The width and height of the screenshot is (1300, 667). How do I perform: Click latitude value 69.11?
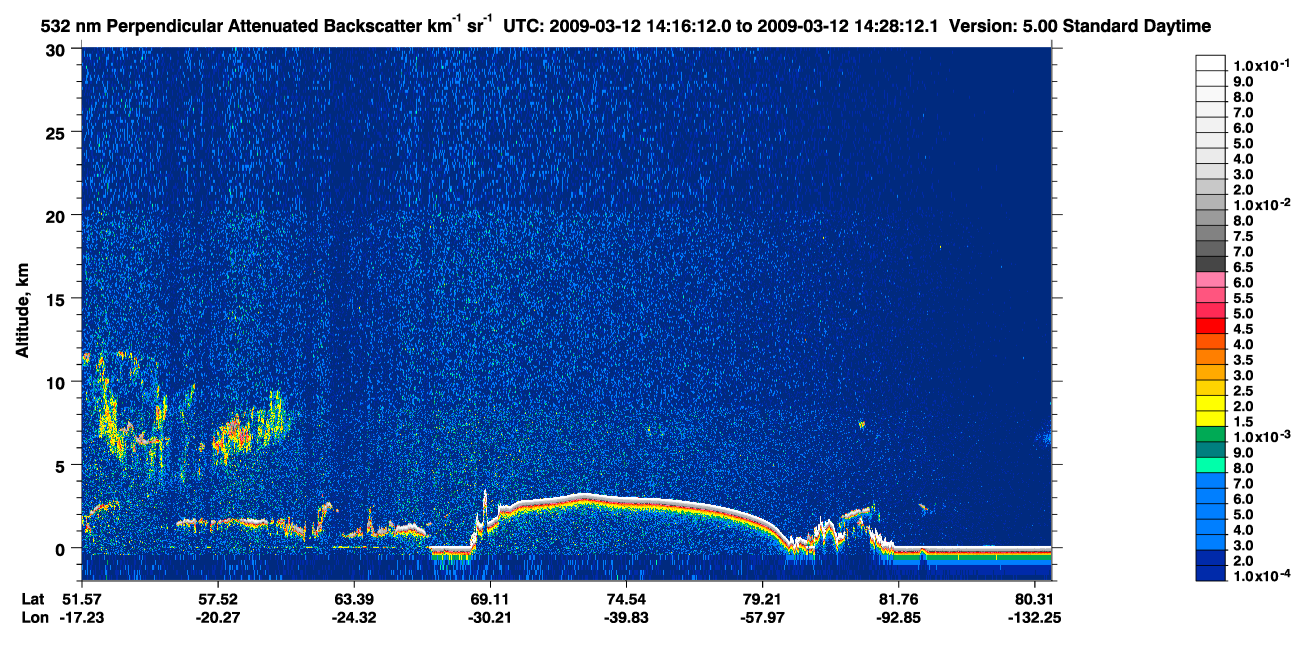coord(489,598)
